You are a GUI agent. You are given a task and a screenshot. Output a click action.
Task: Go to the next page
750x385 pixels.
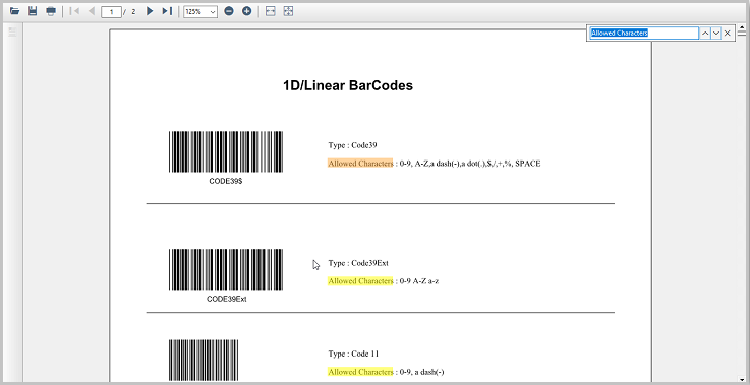pos(150,11)
